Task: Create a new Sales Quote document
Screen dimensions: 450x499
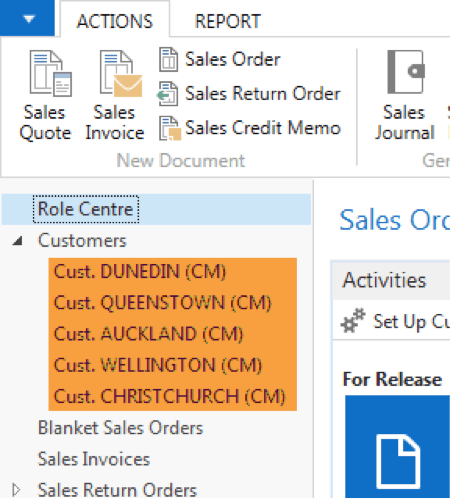Action: click(46, 96)
